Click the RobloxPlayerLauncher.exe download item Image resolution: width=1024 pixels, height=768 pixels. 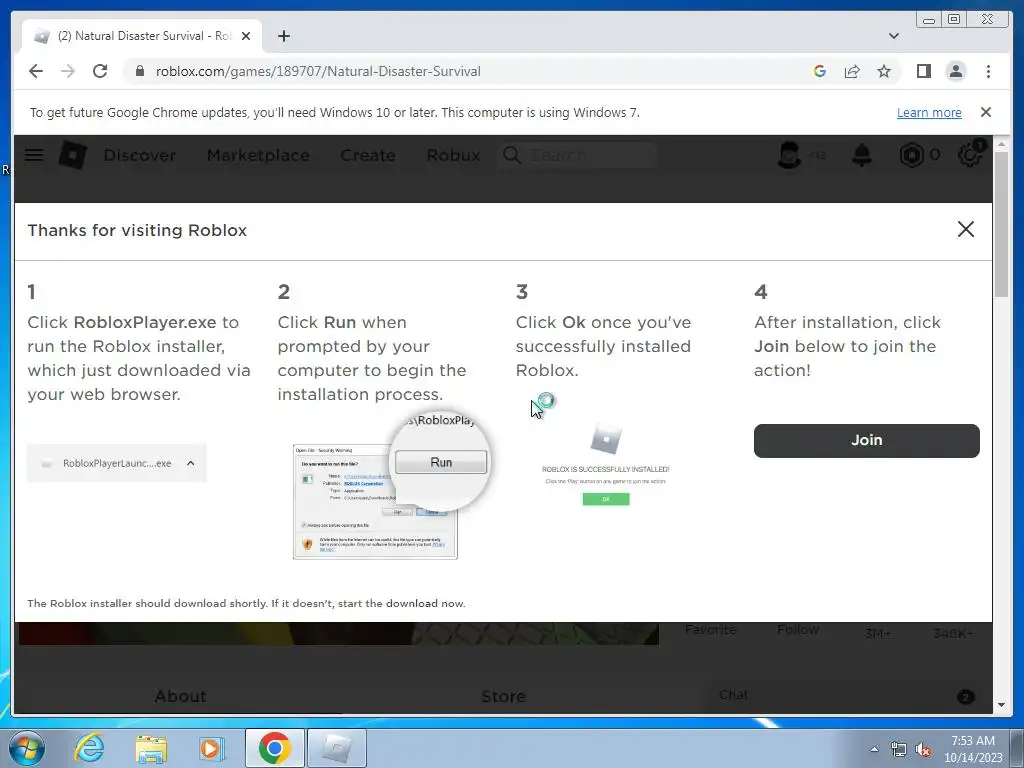coord(116,463)
